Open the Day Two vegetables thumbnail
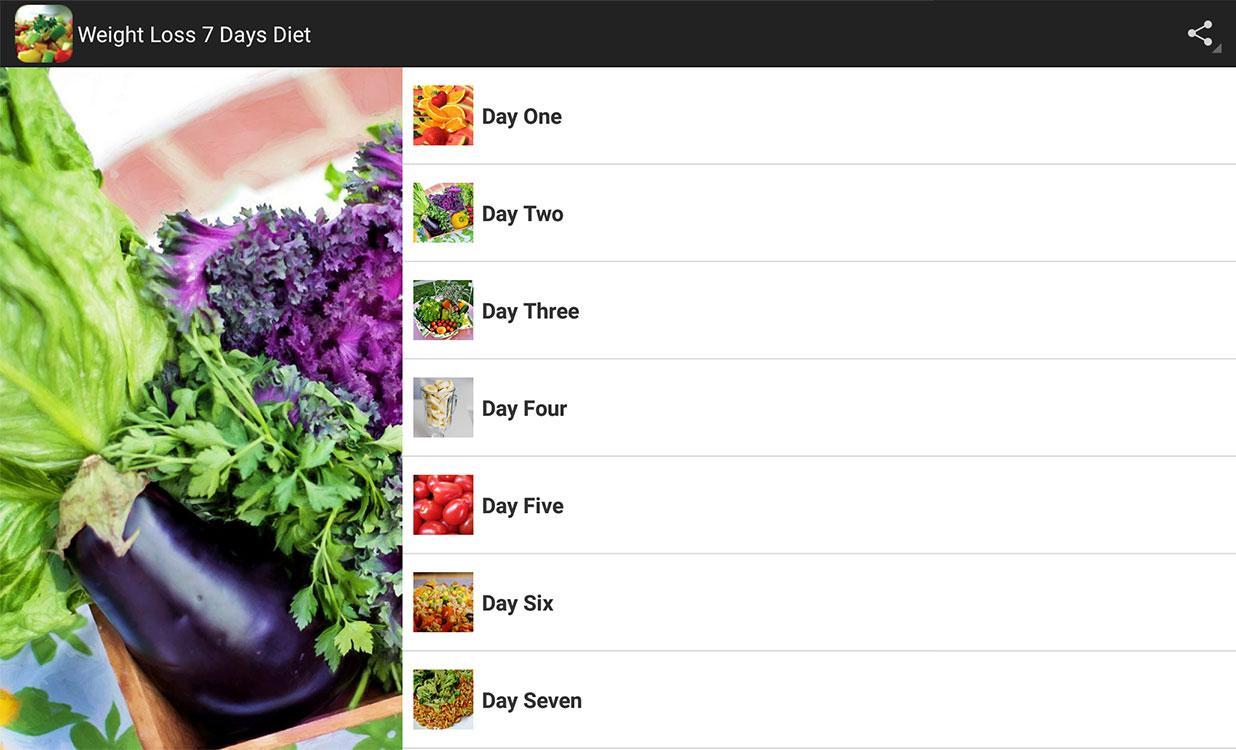 click(443, 213)
